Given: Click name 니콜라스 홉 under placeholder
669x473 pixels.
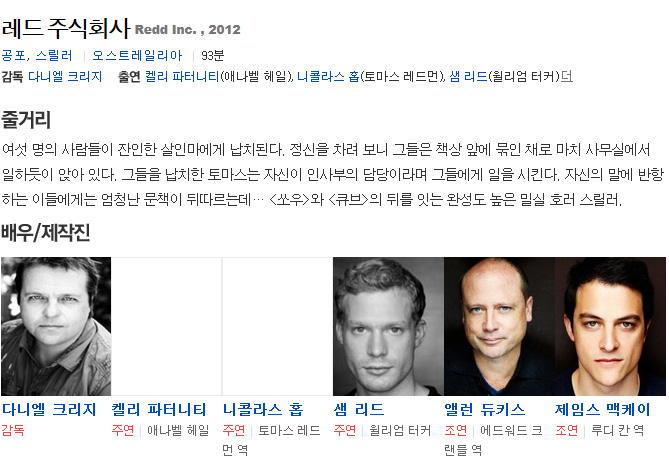Looking at the screenshot, I should click(x=263, y=409).
